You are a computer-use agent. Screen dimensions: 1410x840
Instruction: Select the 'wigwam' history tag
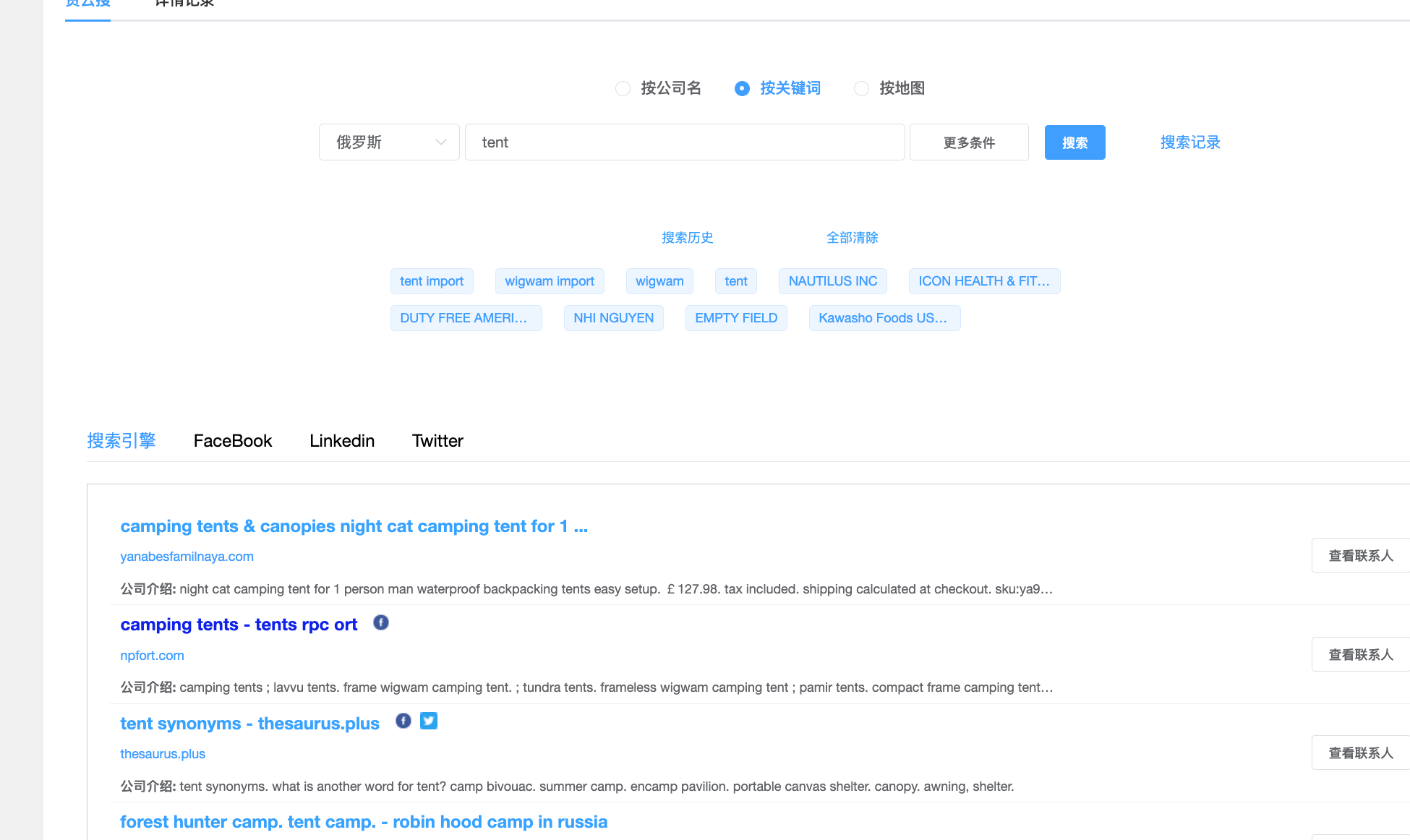[659, 281]
